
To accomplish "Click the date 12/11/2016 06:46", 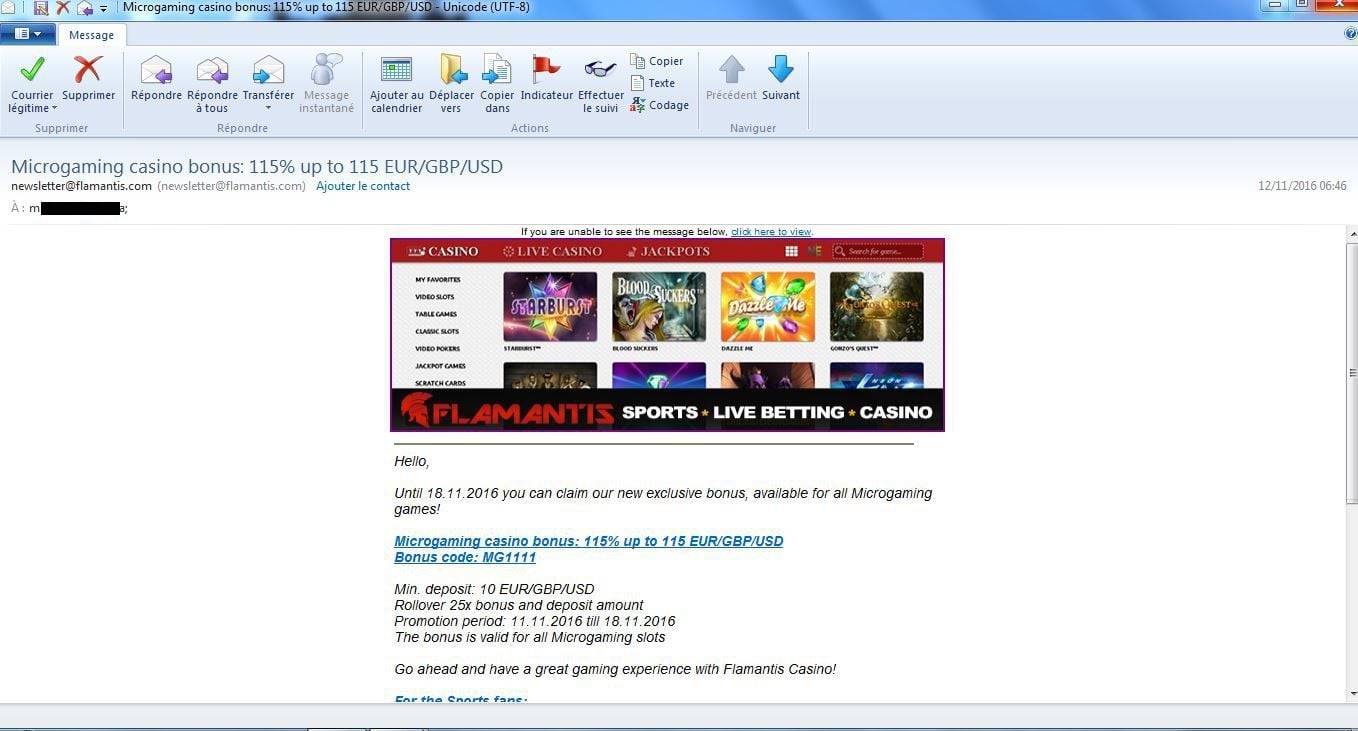I will (x=1302, y=186).
